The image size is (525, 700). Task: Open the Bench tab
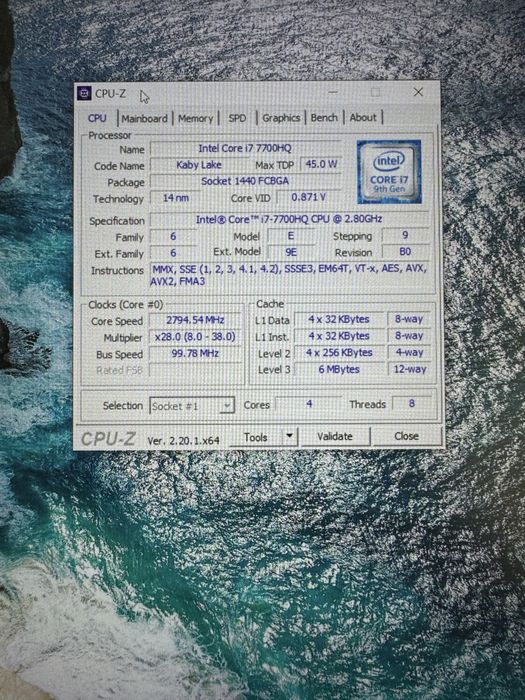[x=324, y=117]
